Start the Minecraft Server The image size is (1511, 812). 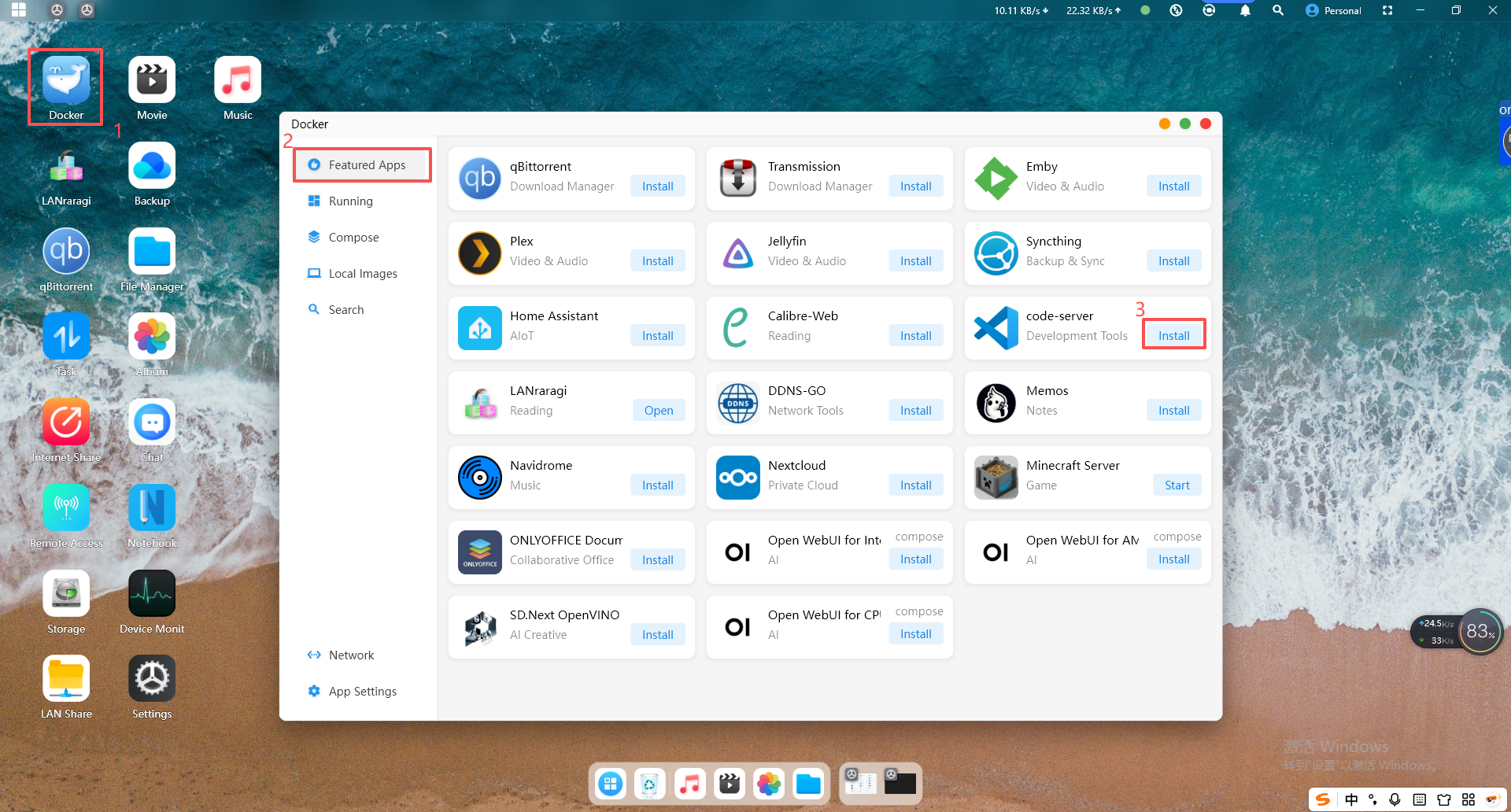(1177, 485)
